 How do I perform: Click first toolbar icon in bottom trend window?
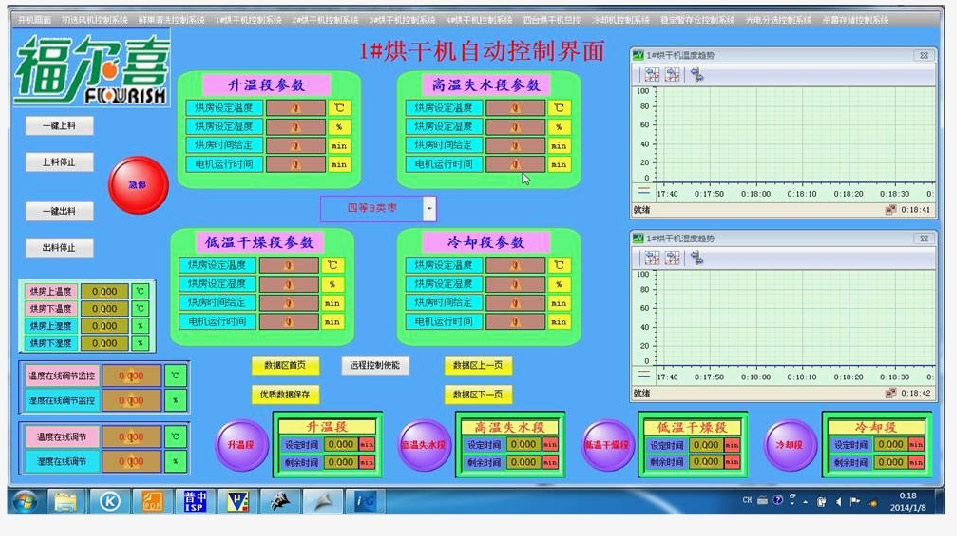pyautogui.click(x=651, y=257)
